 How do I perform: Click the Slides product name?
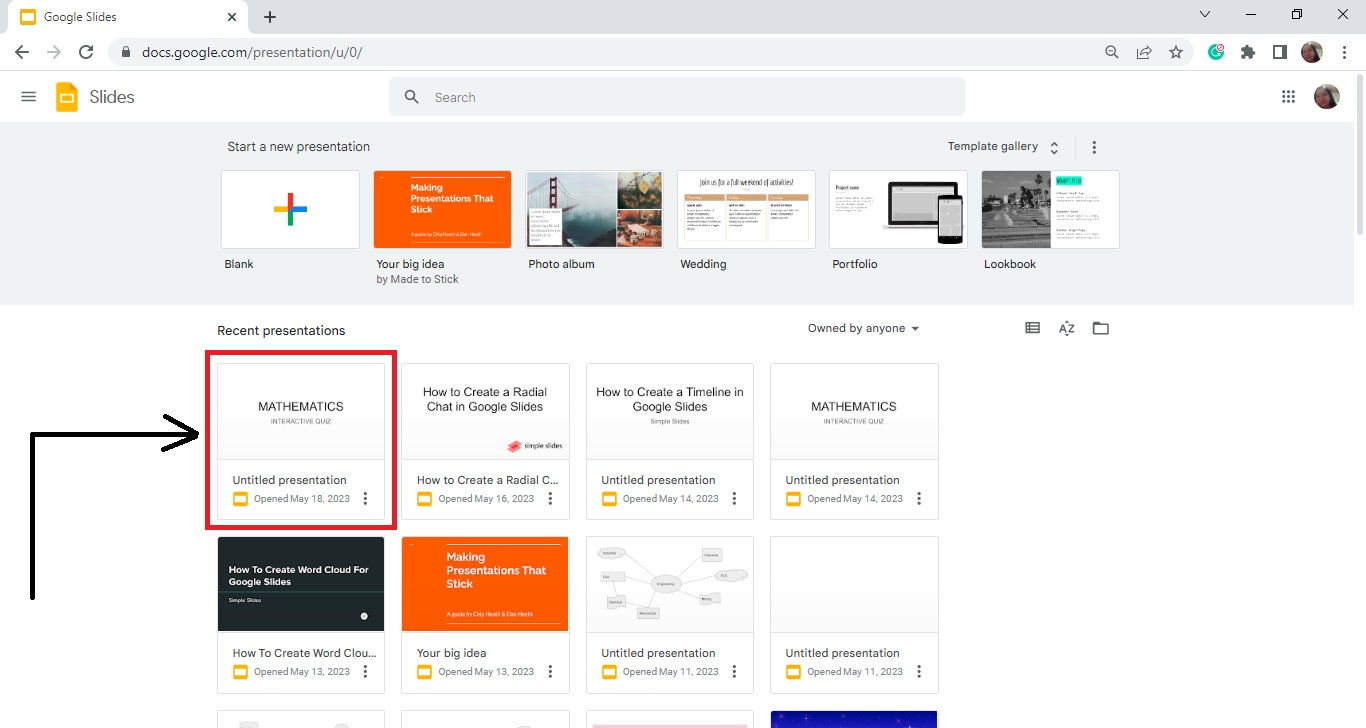[x=112, y=97]
